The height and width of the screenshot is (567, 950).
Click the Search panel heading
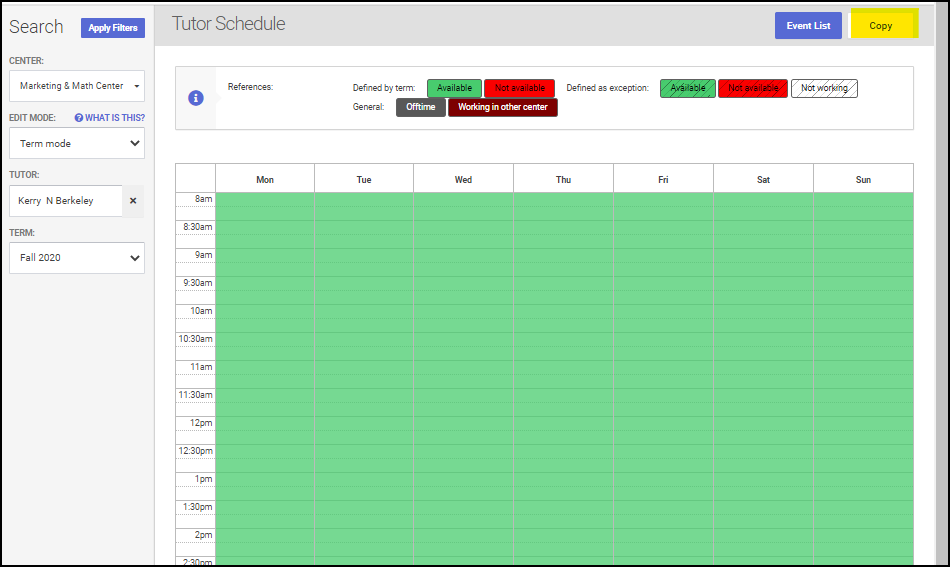pyautogui.click(x=36, y=27)
